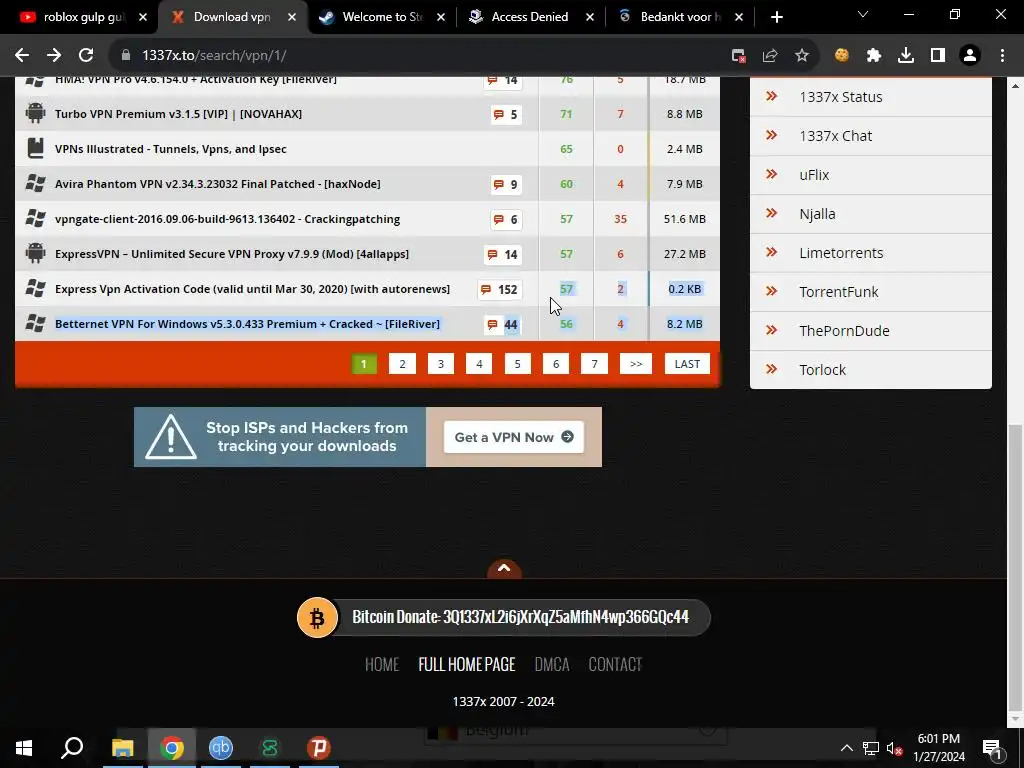Toggle the Chrome side panel icon
1024x768 pixels.
[x=938, y=56]
